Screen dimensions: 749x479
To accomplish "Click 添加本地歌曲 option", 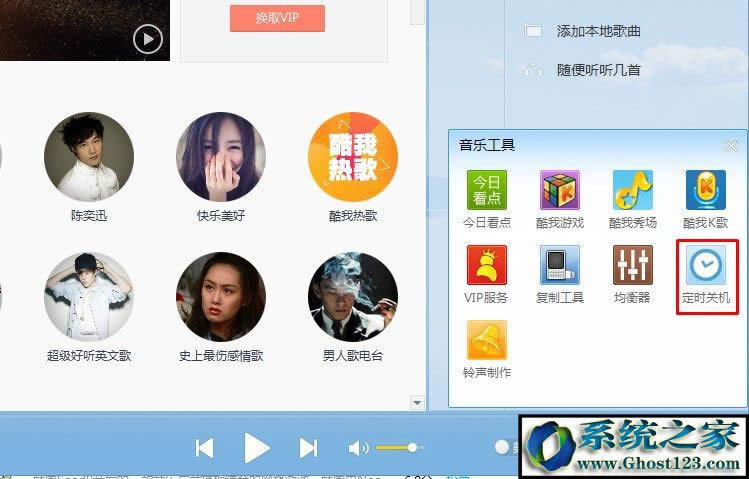I will point(598,32).
